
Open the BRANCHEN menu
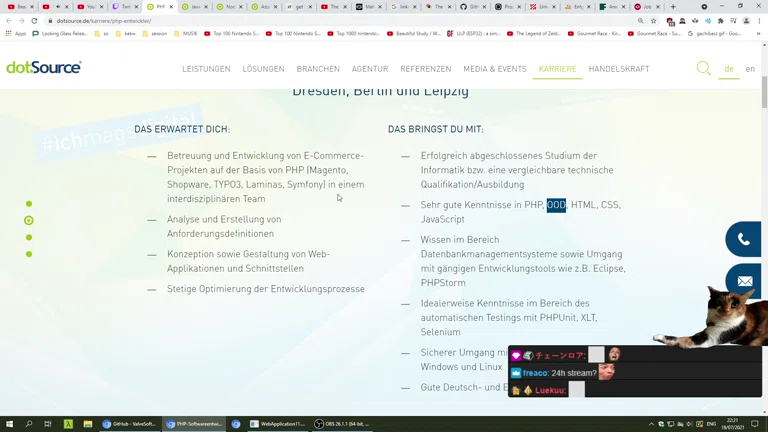318,69
